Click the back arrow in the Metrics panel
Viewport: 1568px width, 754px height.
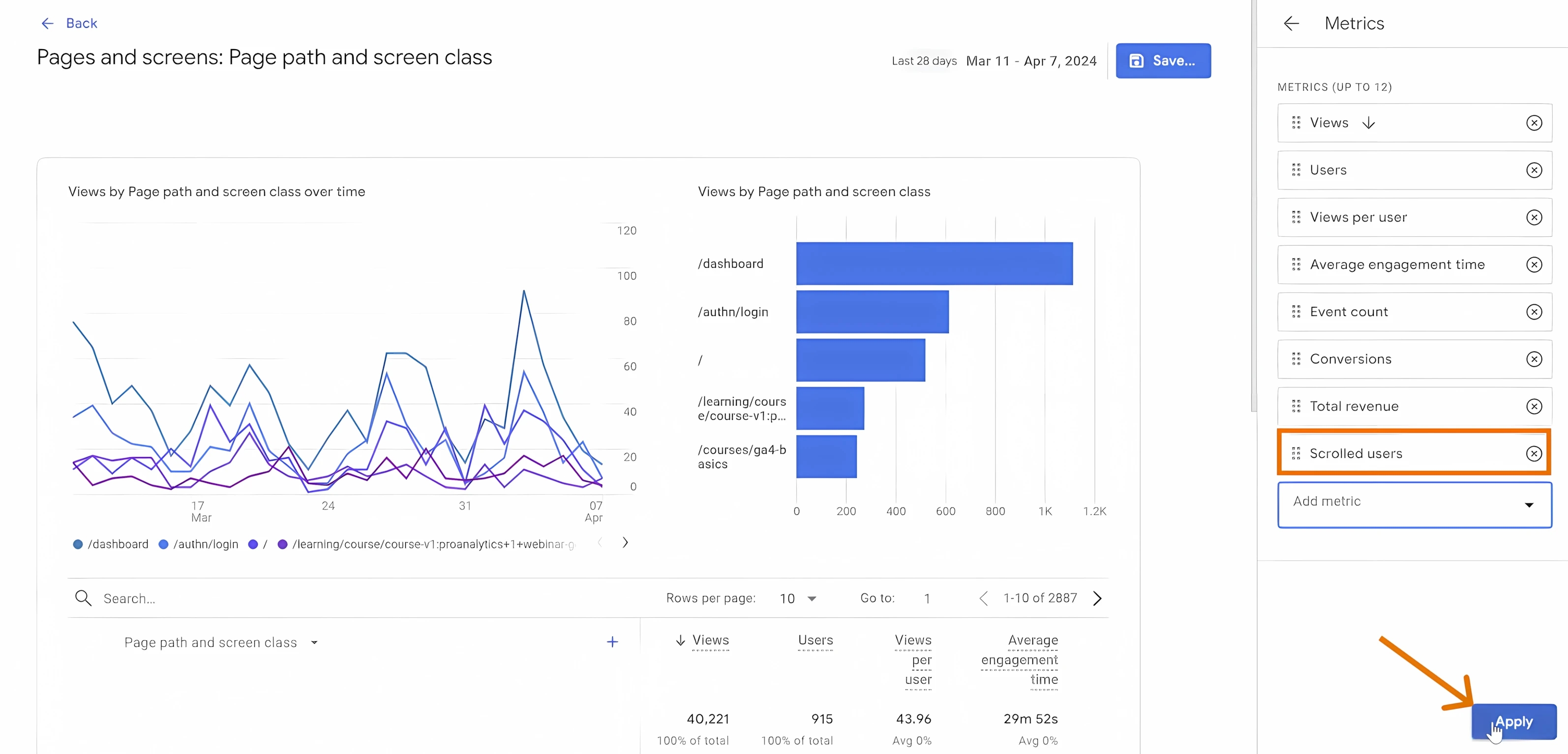pyautogui.click(x=1292, y=23)
